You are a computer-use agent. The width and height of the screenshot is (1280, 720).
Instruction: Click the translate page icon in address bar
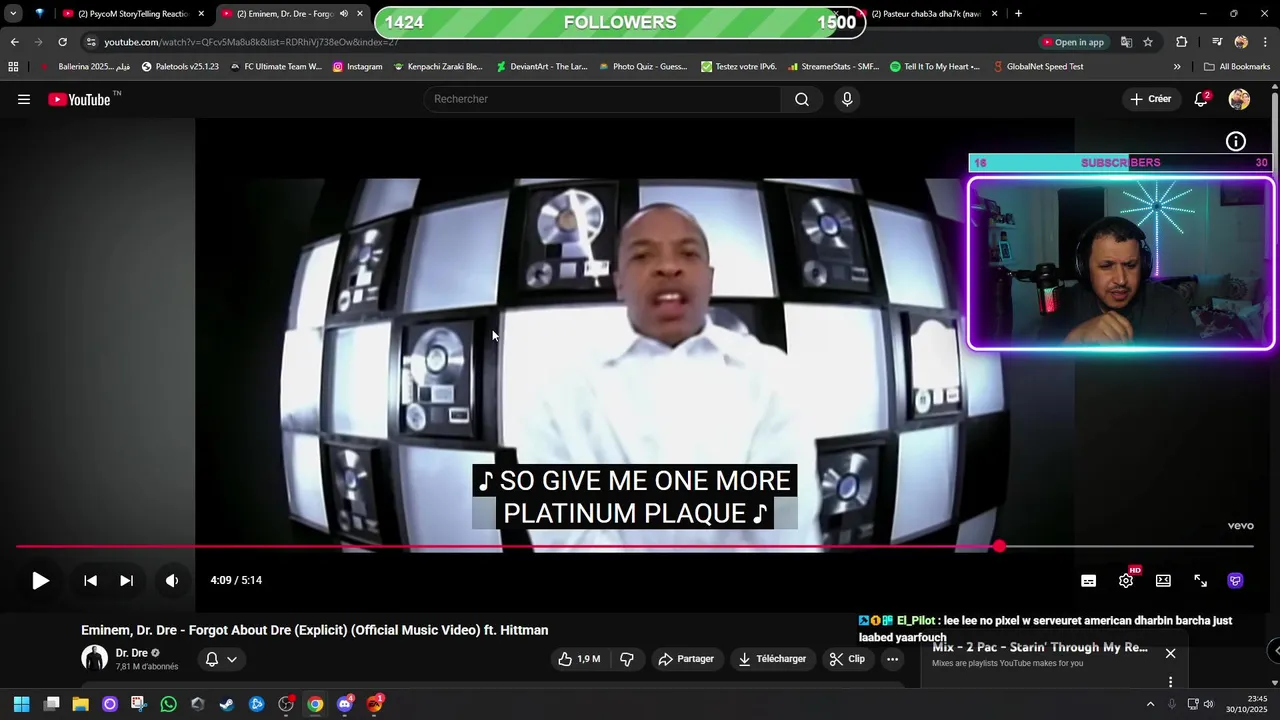coord(1126,42)
